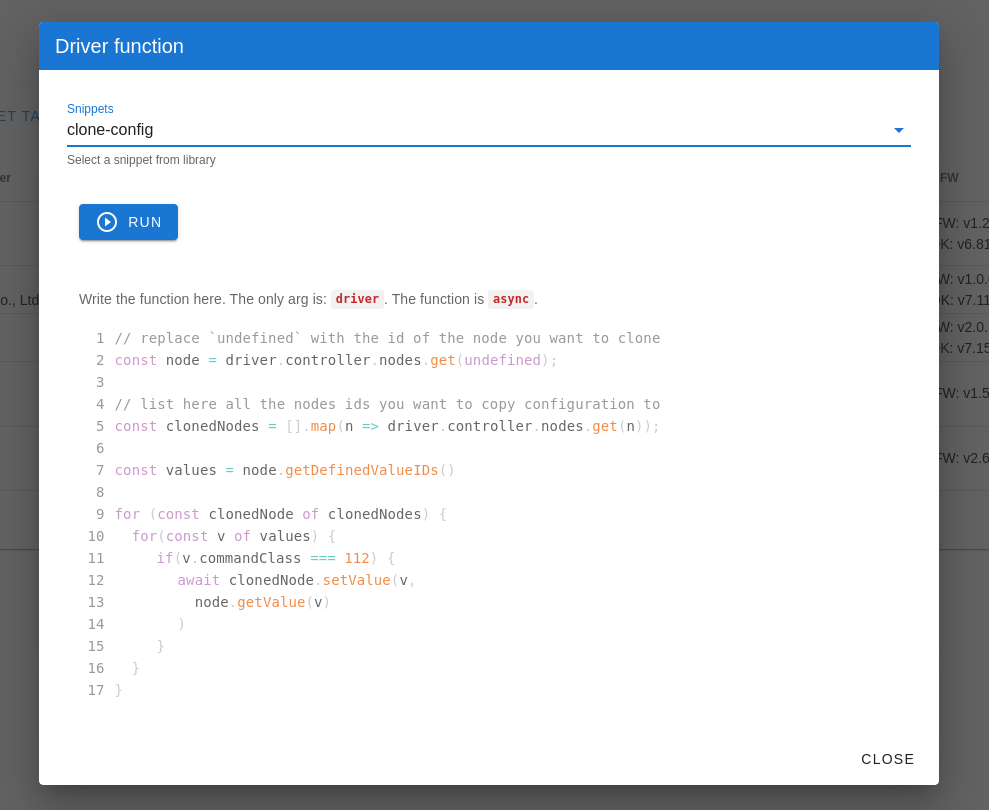Click the Snippets field label
Screen dimensions: 989x810
[90, 109]
